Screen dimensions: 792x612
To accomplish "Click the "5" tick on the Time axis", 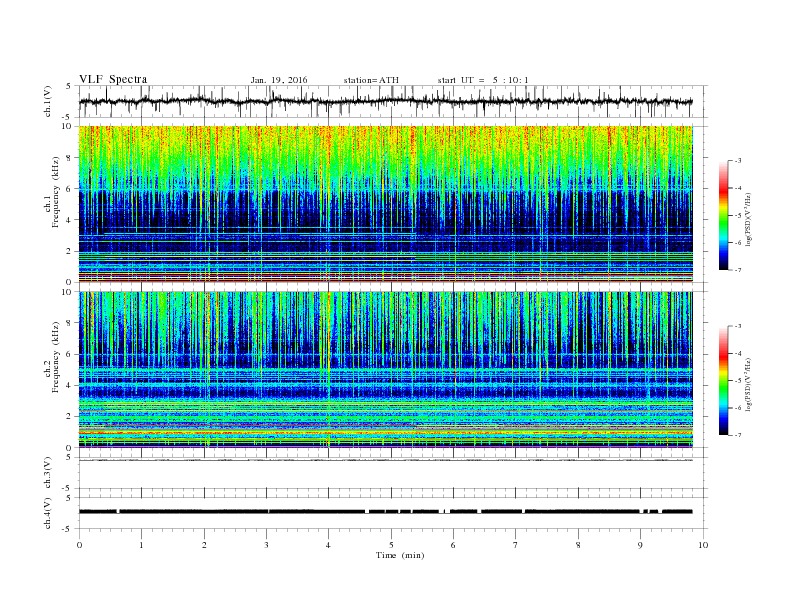I will coord(391,545).
